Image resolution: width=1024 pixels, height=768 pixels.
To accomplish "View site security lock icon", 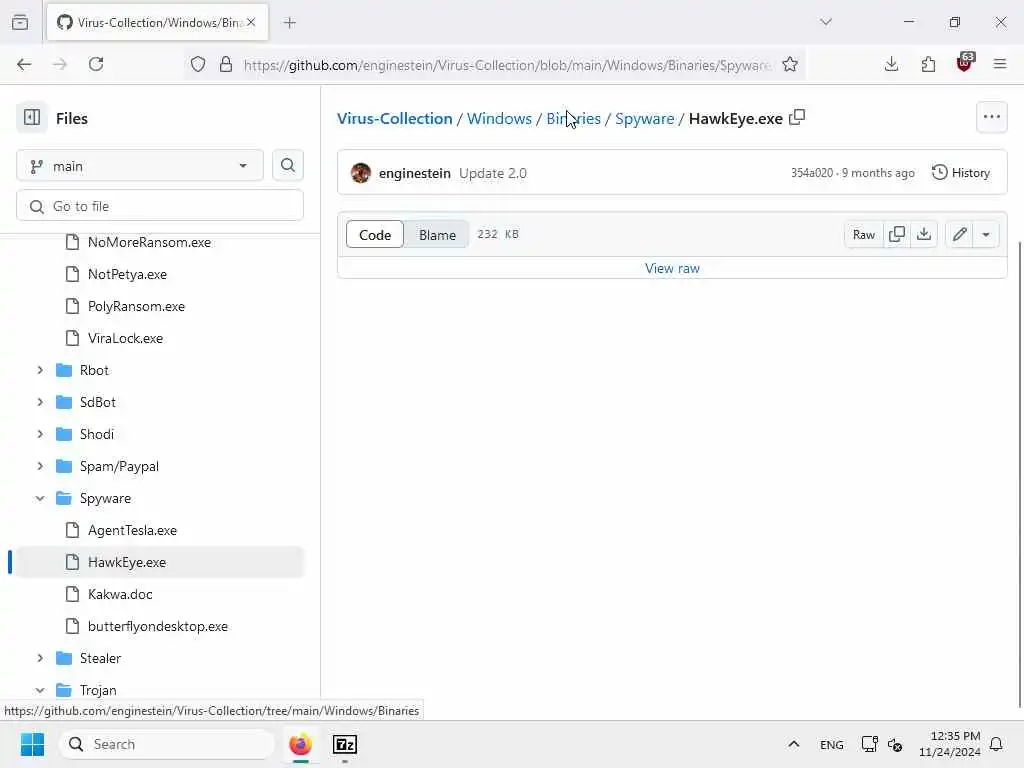I will pyautogui.click(x=225, y=64).
